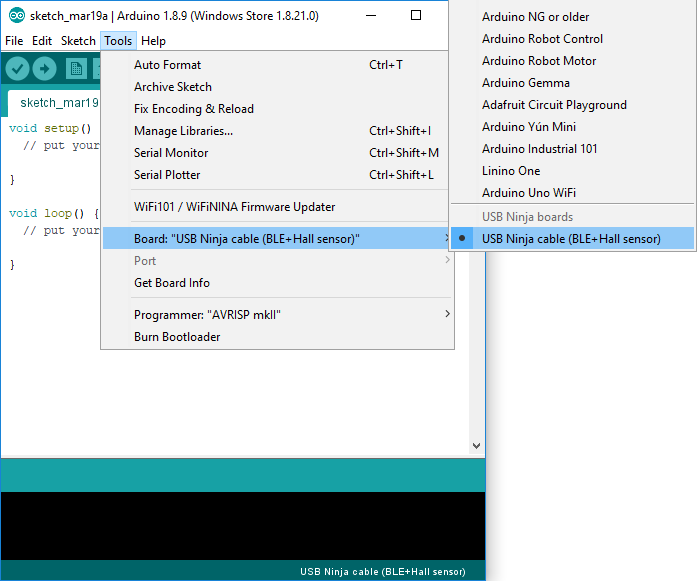Open the File menu
This screenshot has height=581, width=697.
click(x=14, y=41)
